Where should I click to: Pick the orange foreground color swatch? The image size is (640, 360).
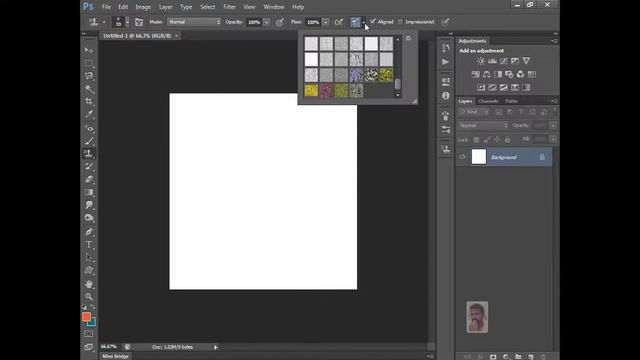(86, 317)
